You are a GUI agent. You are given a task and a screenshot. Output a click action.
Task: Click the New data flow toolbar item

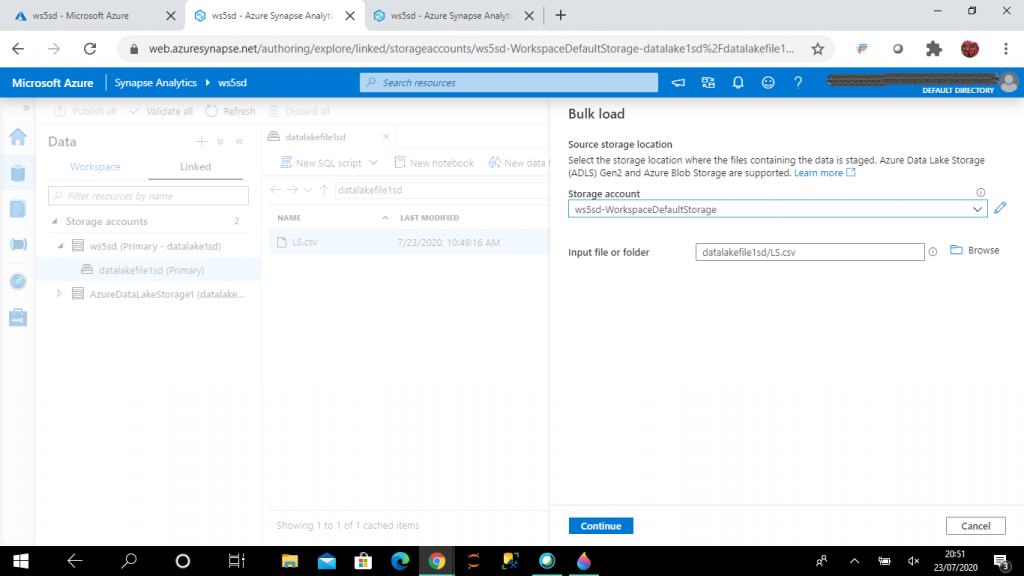[x=519, y=163]
